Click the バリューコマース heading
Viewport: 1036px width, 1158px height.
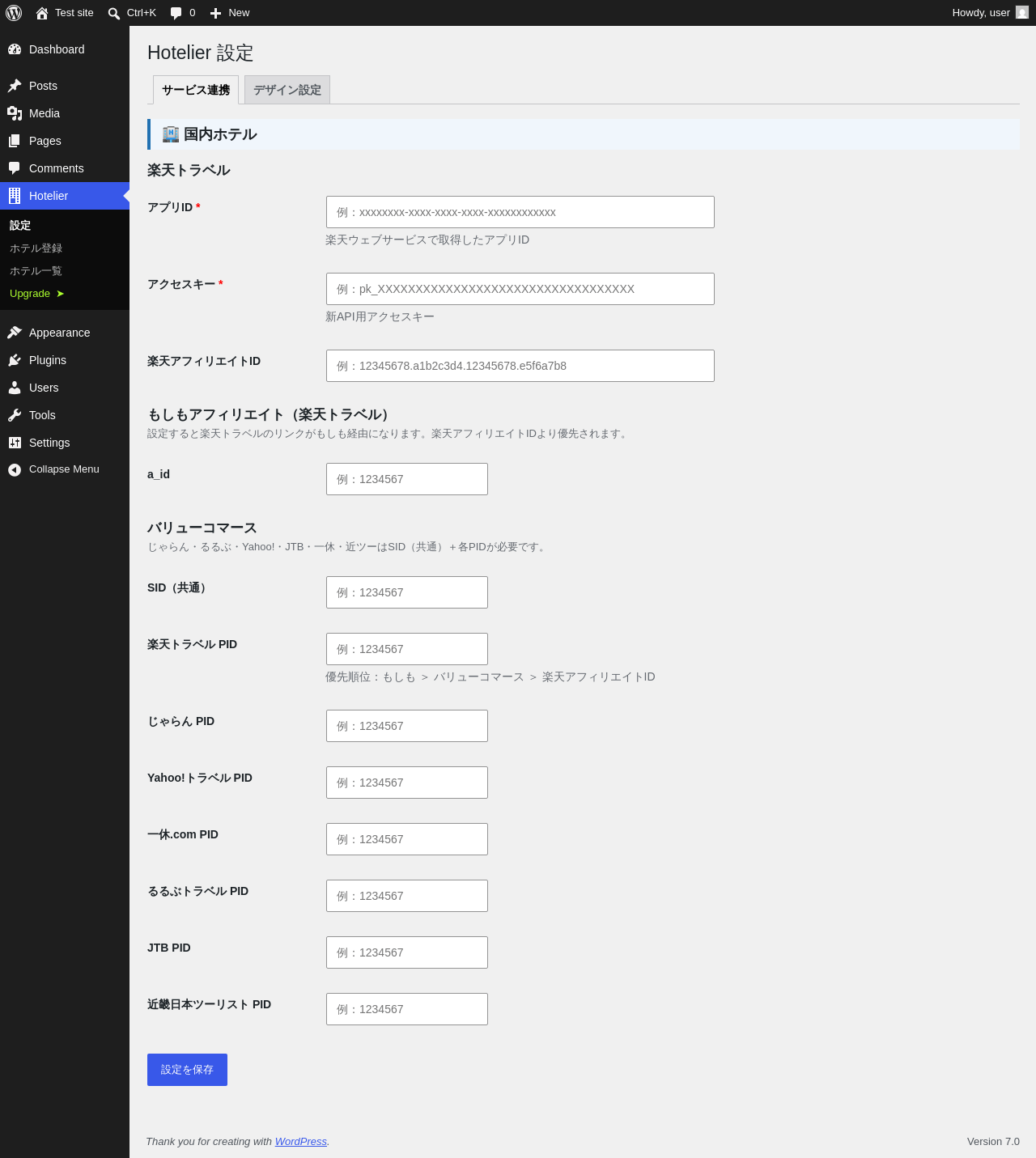click(x=202, y=528)
